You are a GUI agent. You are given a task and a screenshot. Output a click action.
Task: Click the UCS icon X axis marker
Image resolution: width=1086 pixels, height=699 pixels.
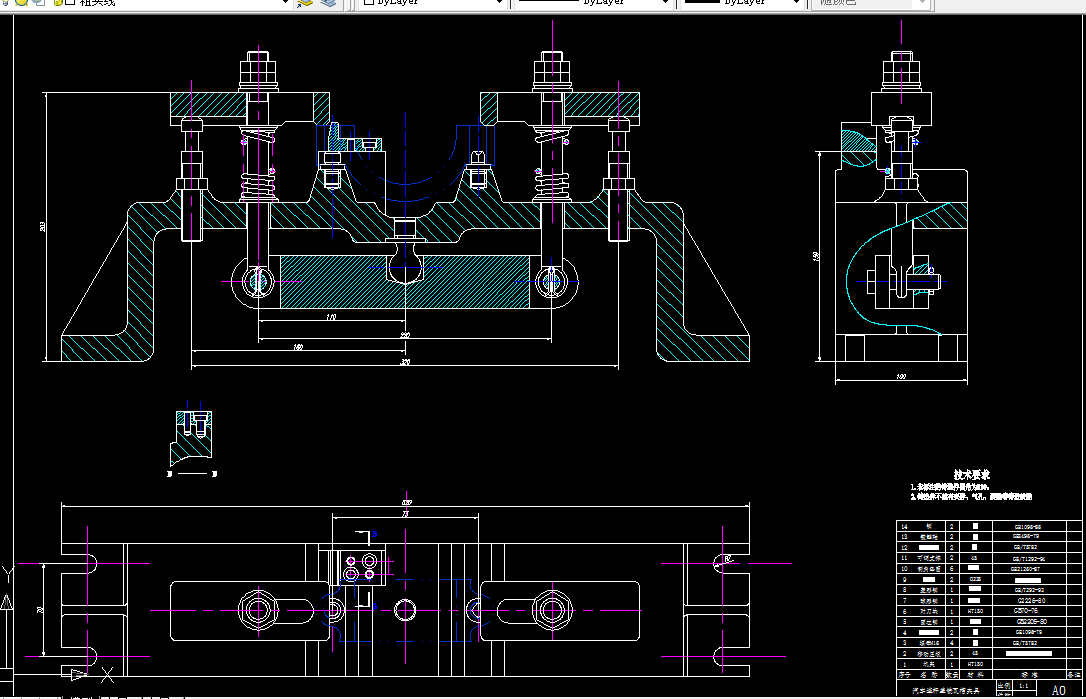(107, 674)
